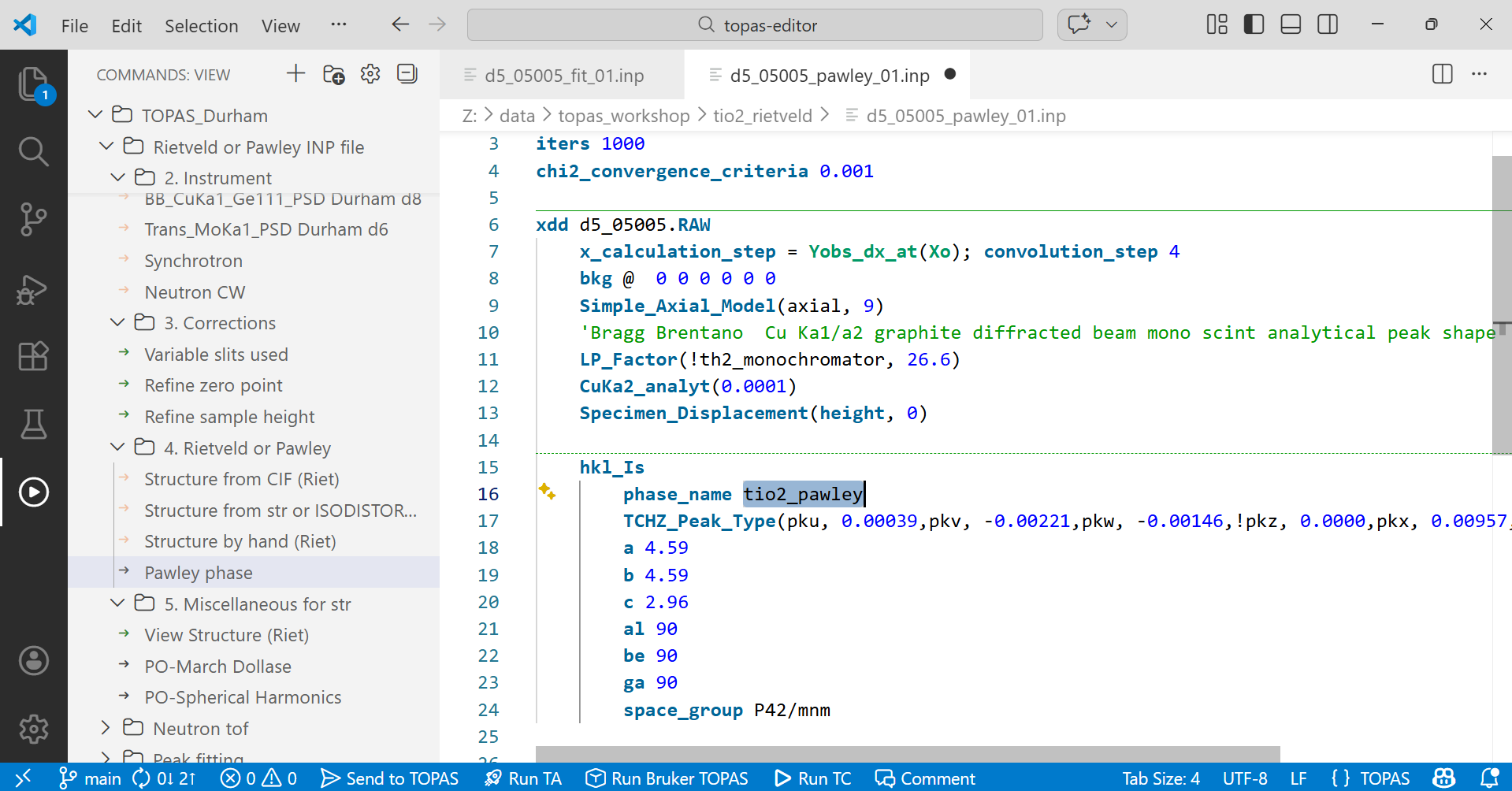The width and height of the screenshot is (1512, 791).
Task: Open the Selection menu
Action: pyautogui.click(x=201, y=26)
